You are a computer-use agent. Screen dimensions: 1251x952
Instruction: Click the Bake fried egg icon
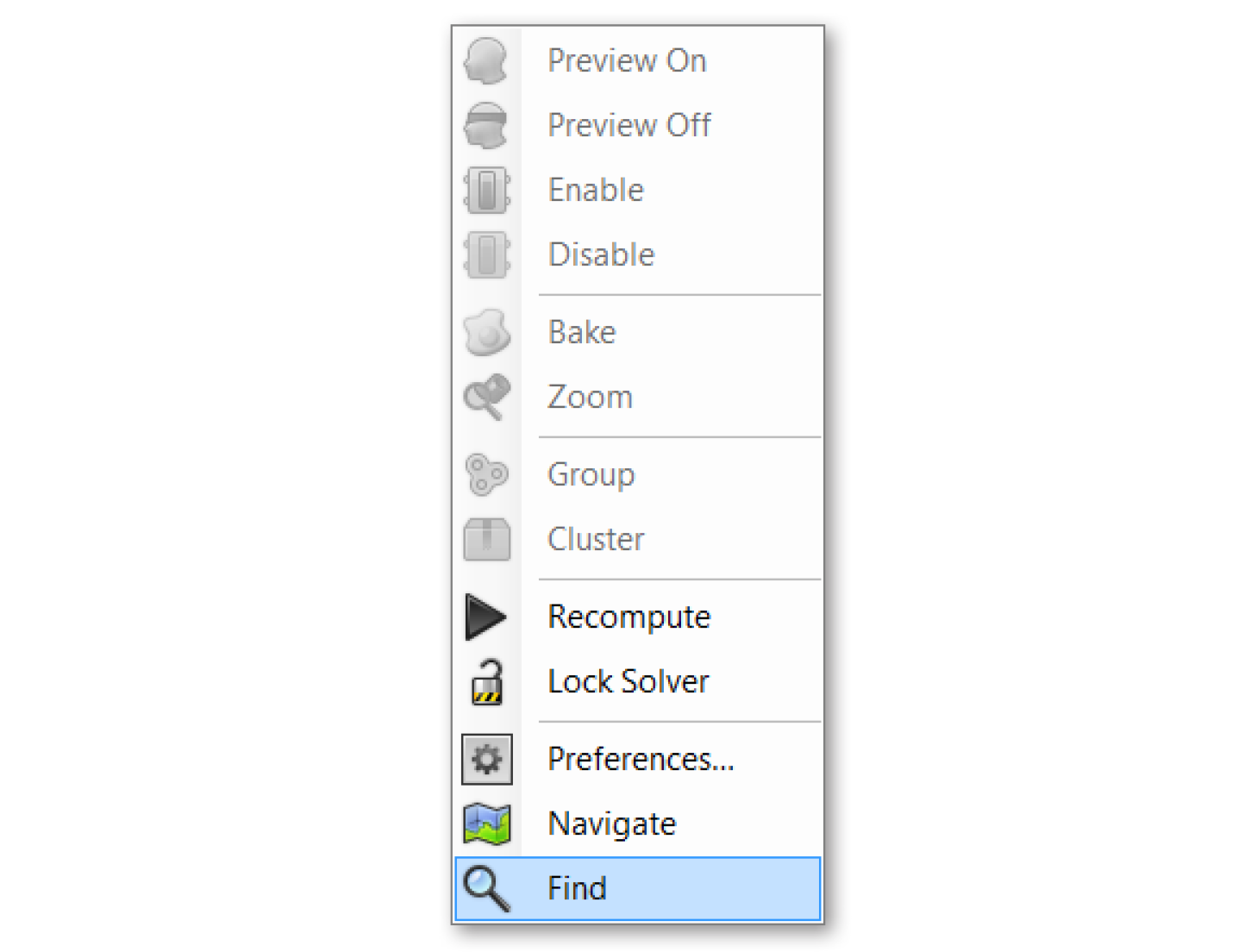[486, 332]
